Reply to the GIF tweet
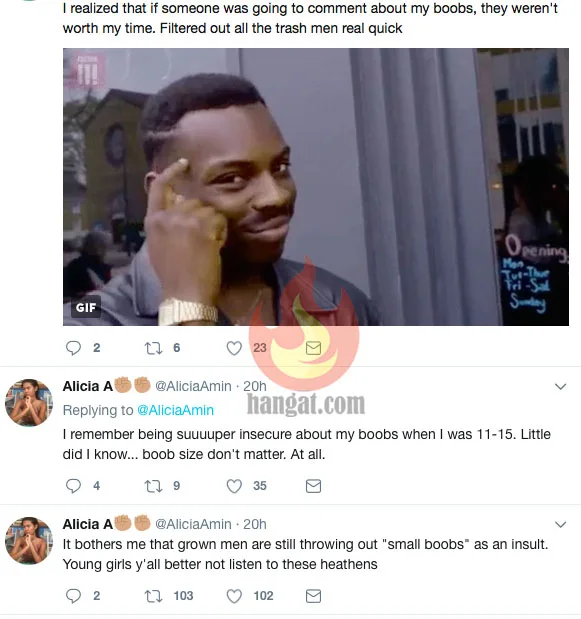 (x=73, y=348)
